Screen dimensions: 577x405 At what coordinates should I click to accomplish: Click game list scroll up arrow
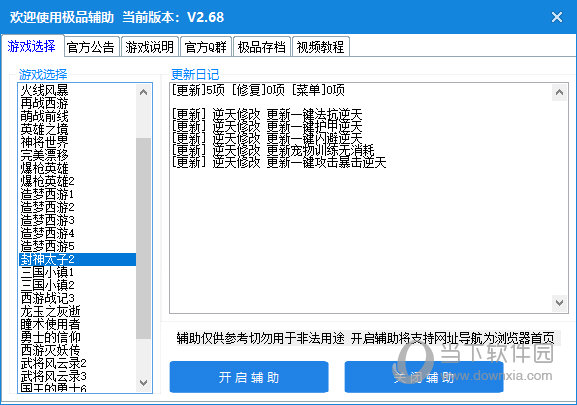144,92
